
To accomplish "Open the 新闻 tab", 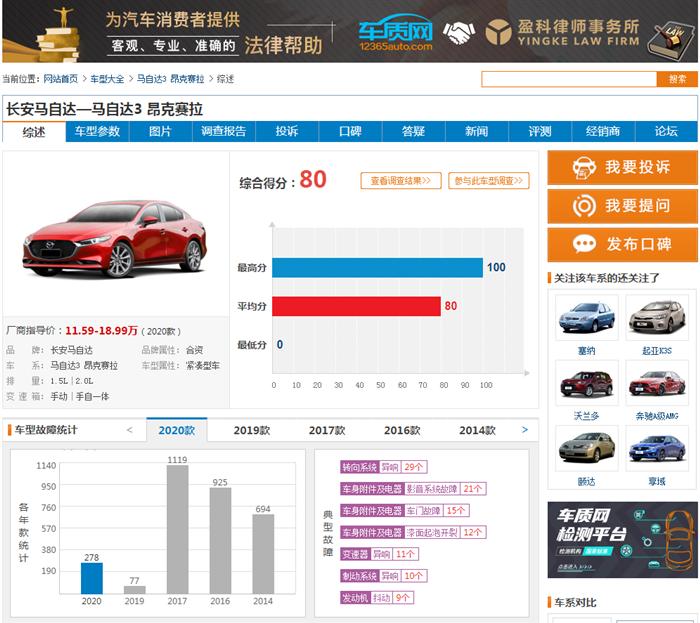I will 477,131.
